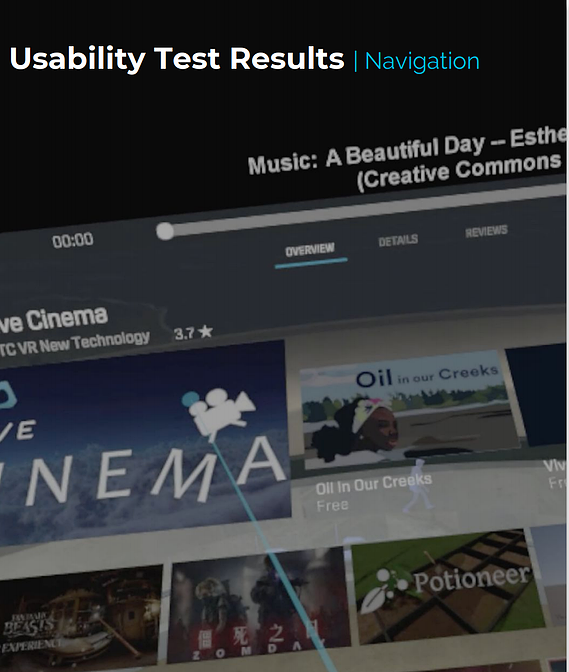Open the Zomday zombie game thumbnail
Screen dimensions: 569x672
click(x=259, y=604)
